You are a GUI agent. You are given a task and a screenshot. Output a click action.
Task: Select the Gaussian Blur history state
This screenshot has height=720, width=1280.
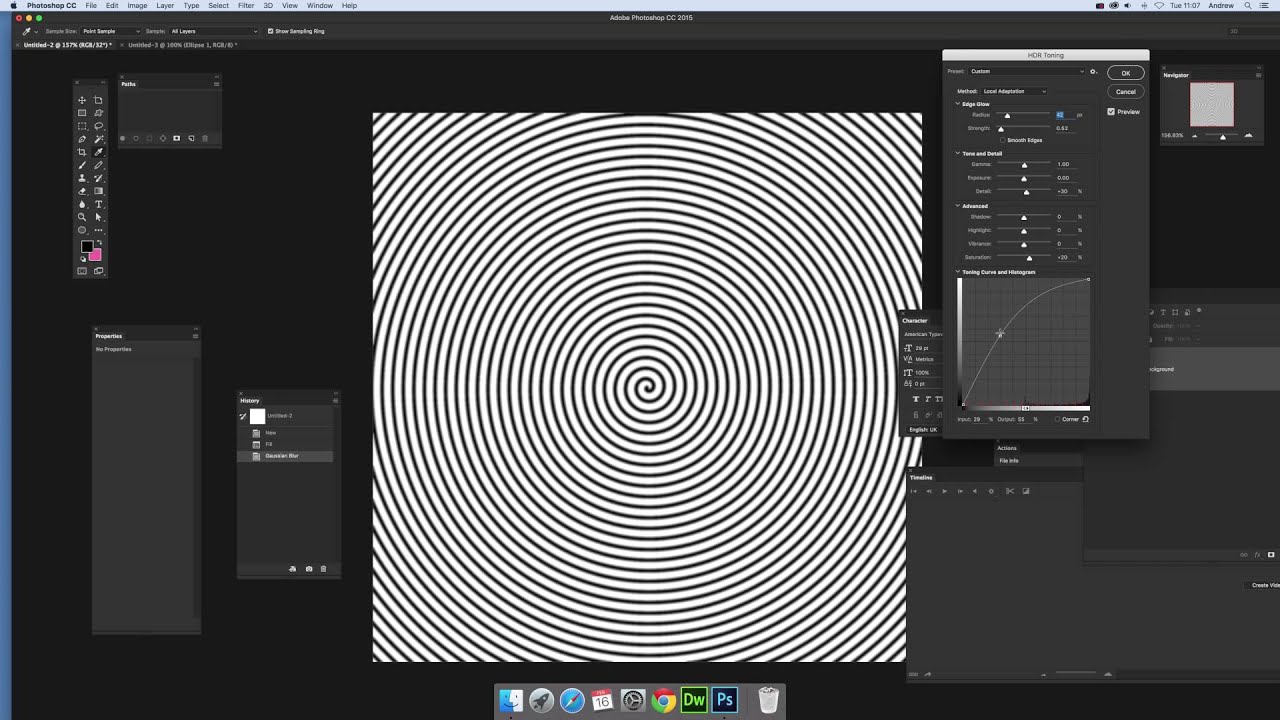pos(285,456)
